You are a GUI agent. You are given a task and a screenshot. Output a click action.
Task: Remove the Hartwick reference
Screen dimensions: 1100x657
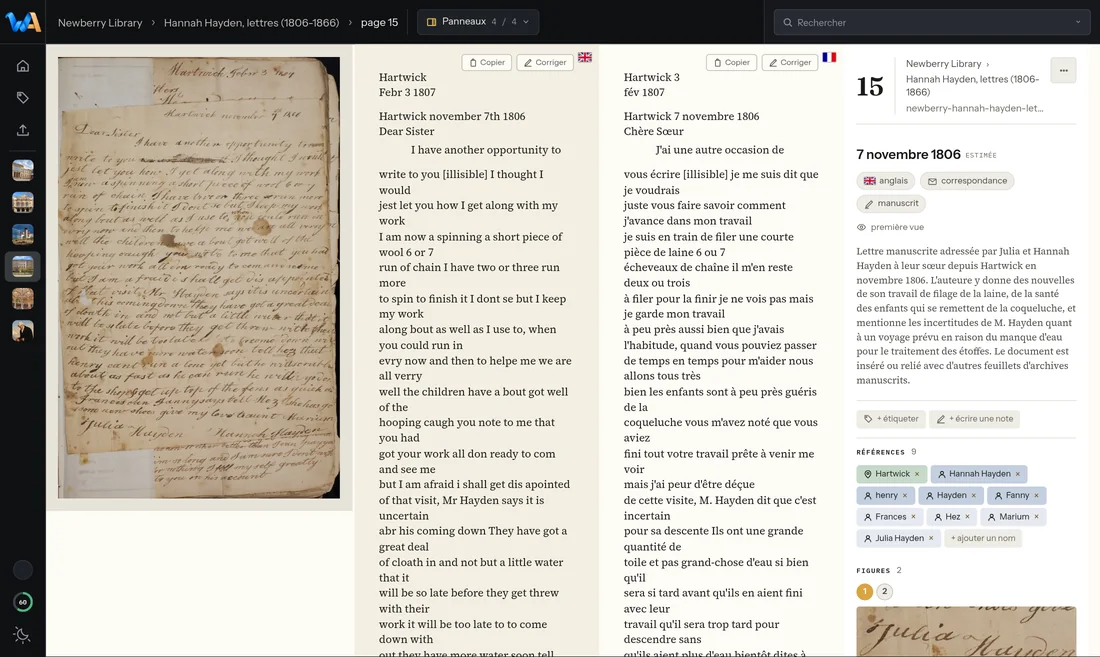(x=917, y=474)
